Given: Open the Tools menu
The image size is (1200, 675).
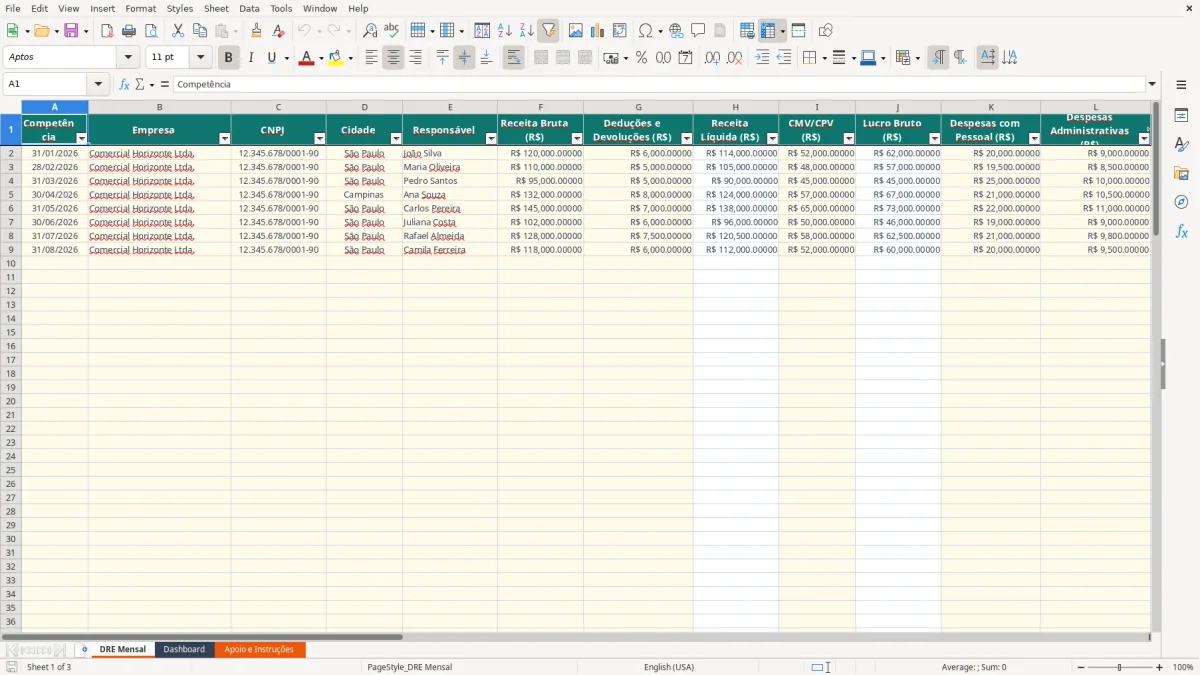Looking at the screenshot, I should click(281, 8).
